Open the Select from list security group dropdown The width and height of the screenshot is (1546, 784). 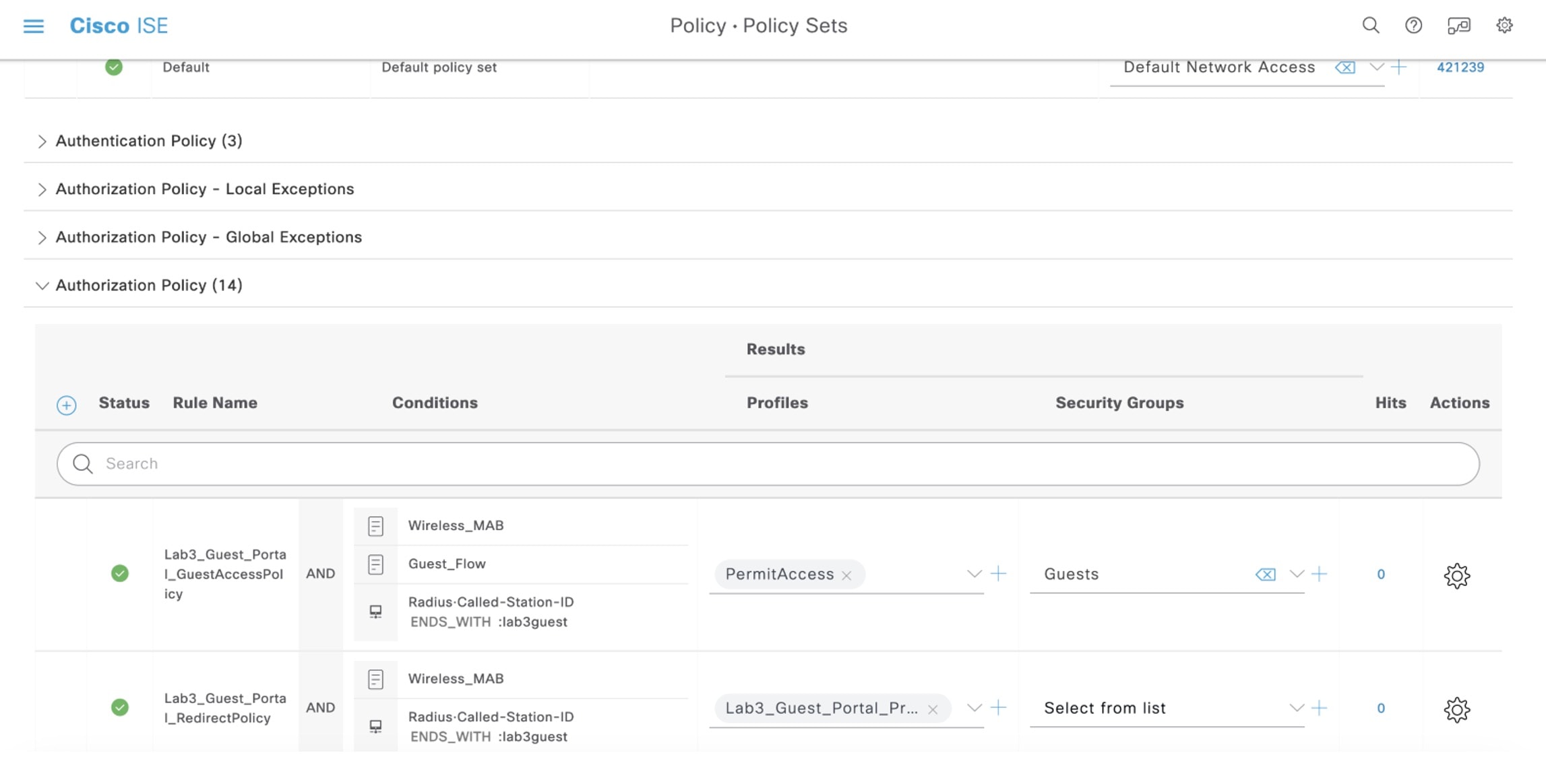click(1295, 708)
